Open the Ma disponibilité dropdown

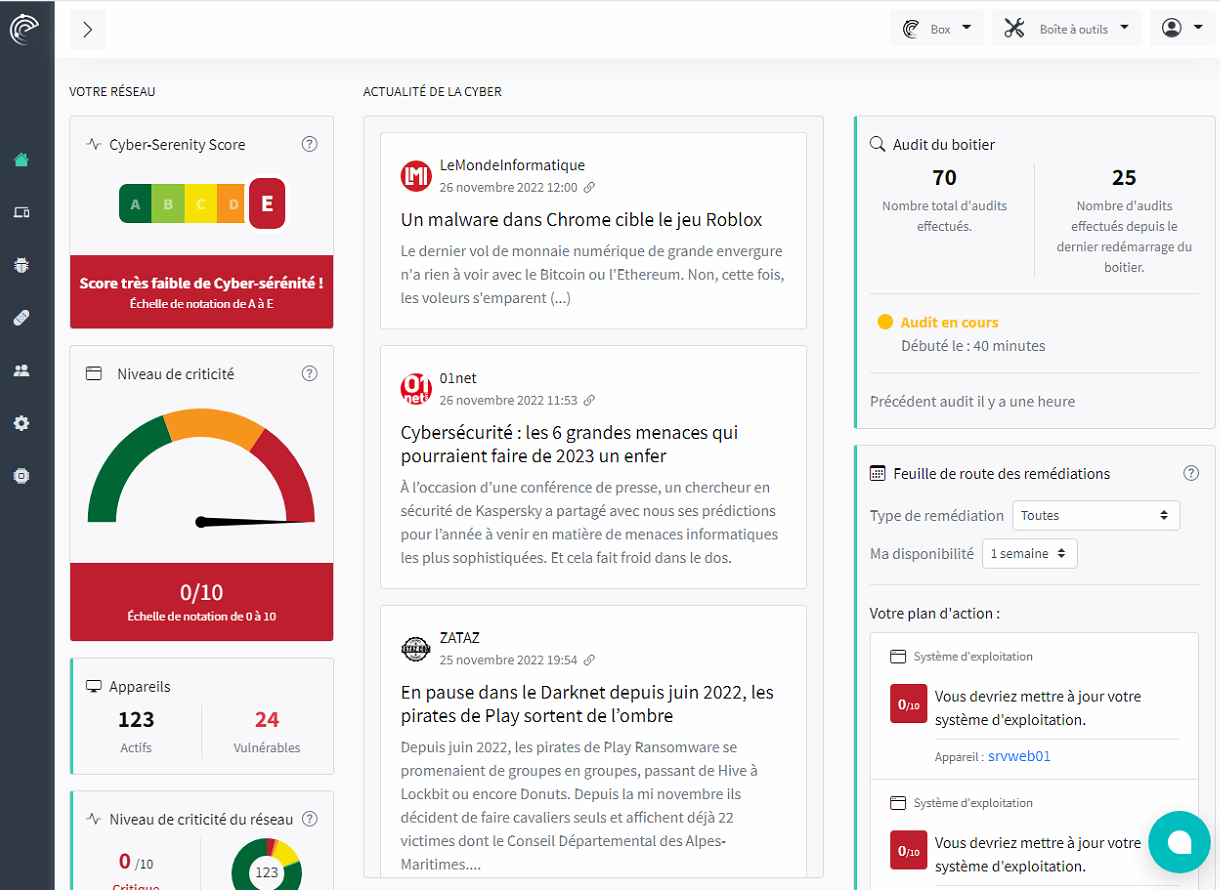click(1029, 553)
